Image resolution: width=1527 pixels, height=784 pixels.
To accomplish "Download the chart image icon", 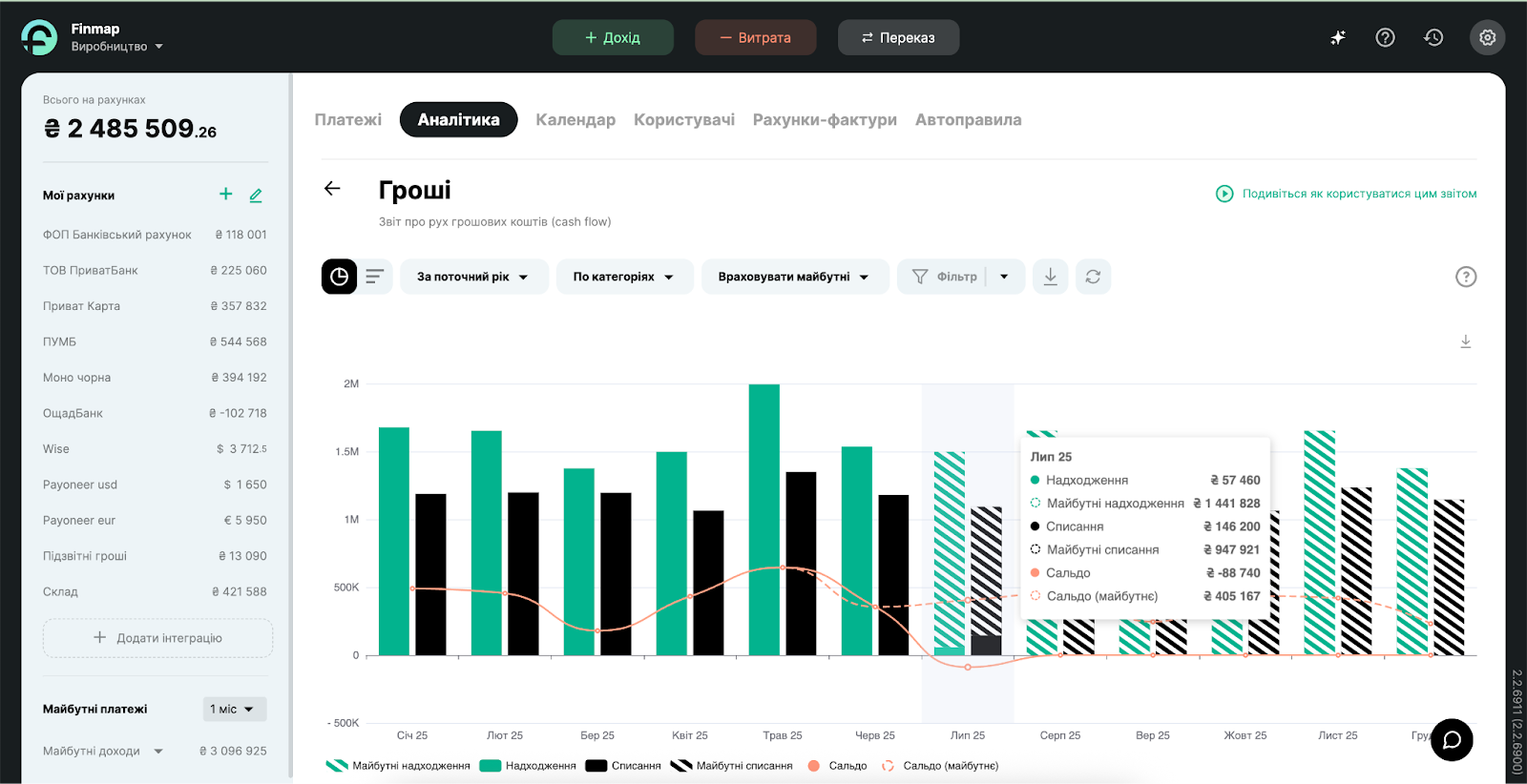I will [x=1466, y=341].
